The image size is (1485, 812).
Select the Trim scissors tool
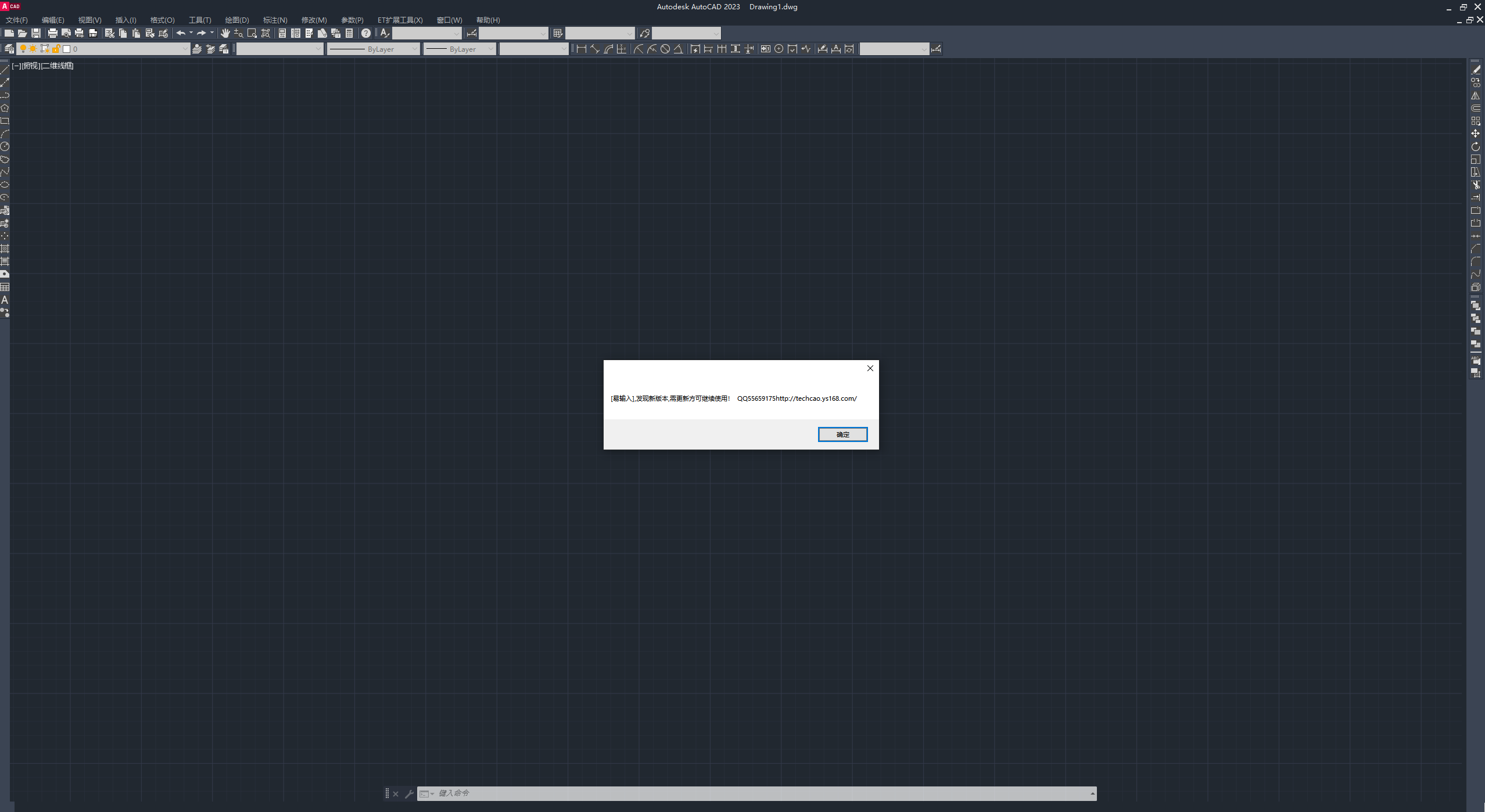tap(1476, 185)
